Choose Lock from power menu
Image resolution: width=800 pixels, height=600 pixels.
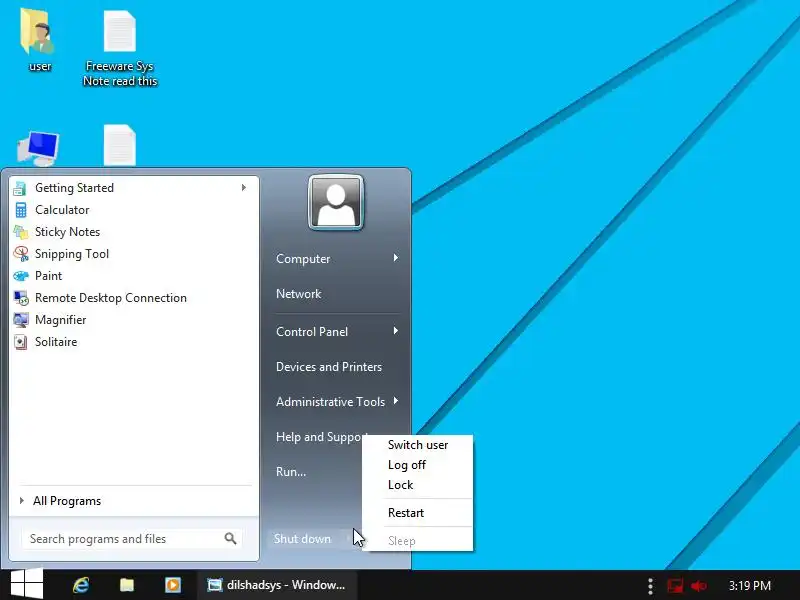418,485
